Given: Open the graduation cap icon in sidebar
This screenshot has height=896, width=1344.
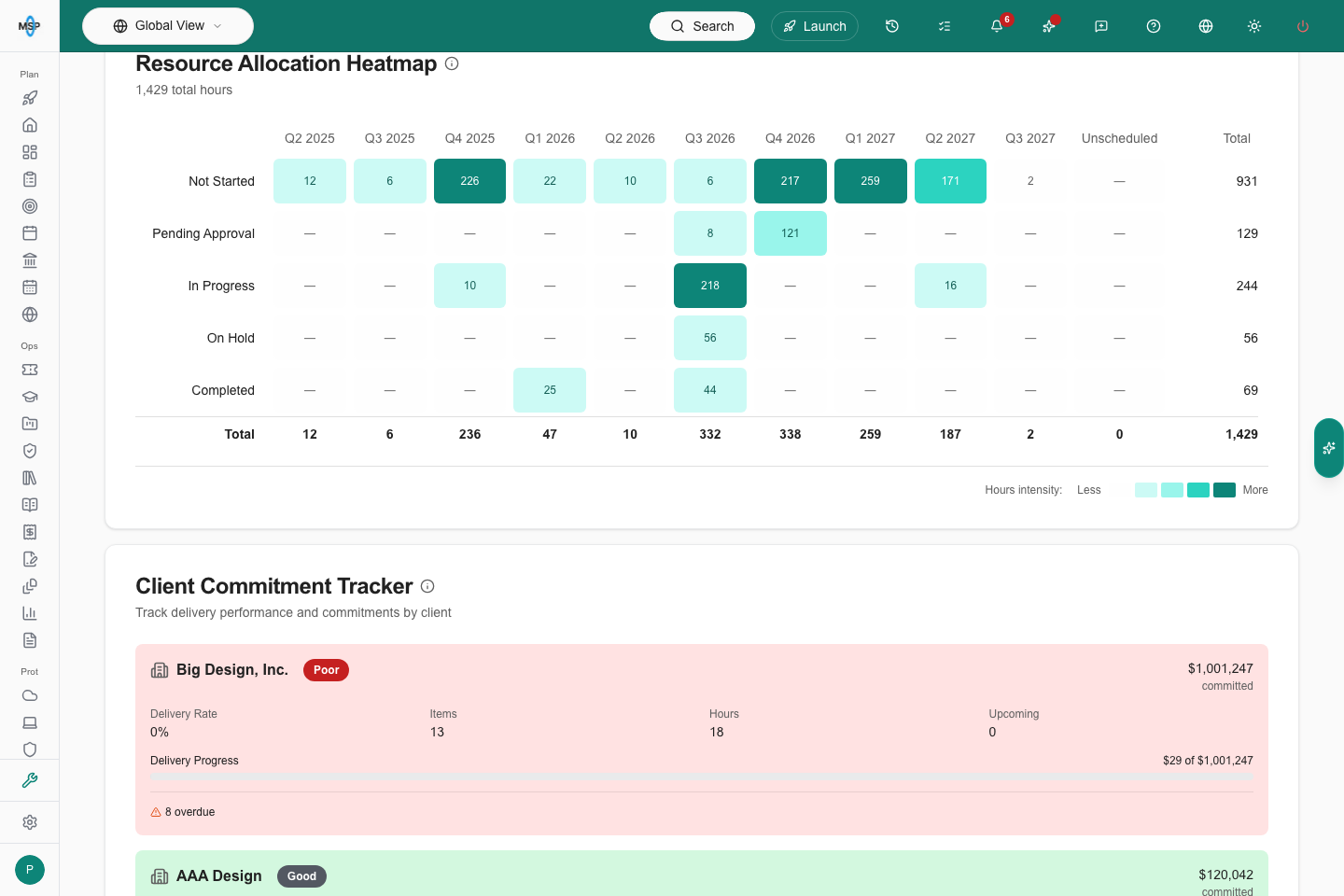Looking at the screenshot, I should tap(30, 397).
